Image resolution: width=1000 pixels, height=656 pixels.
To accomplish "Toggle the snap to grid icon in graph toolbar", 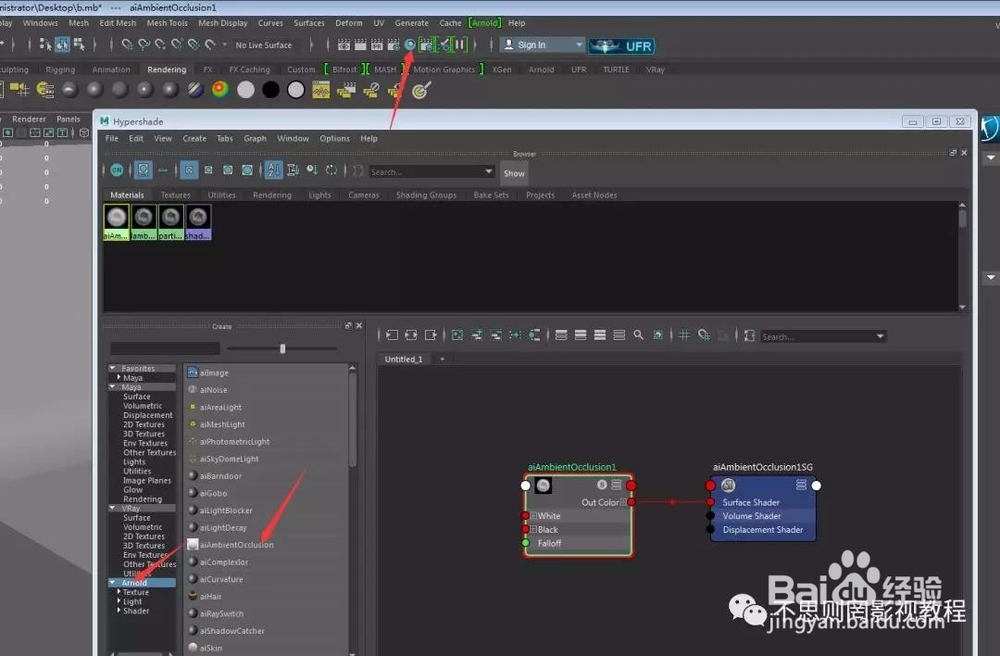I will coord(704,335).
